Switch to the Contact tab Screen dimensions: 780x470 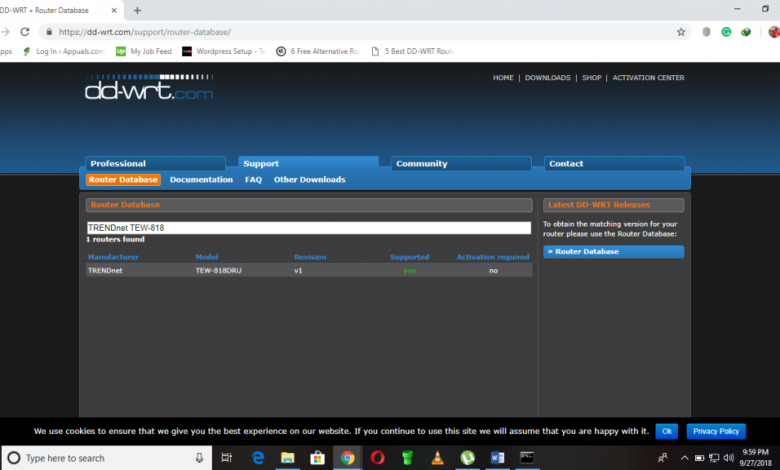click(x=614, y=164)
